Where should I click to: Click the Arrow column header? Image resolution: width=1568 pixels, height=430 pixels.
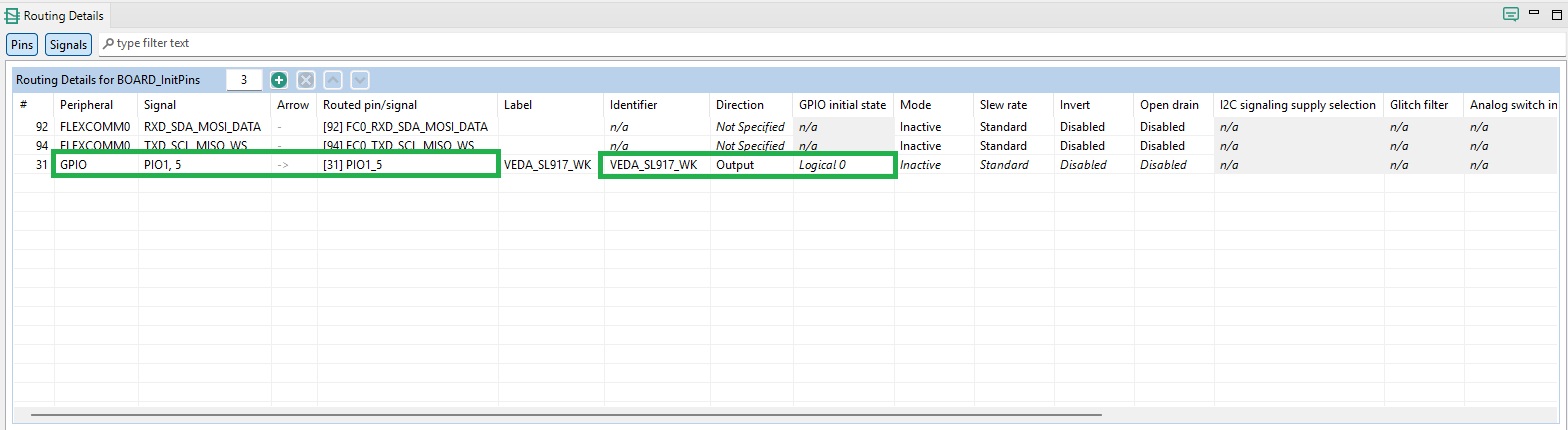click(x=294, y=105)
